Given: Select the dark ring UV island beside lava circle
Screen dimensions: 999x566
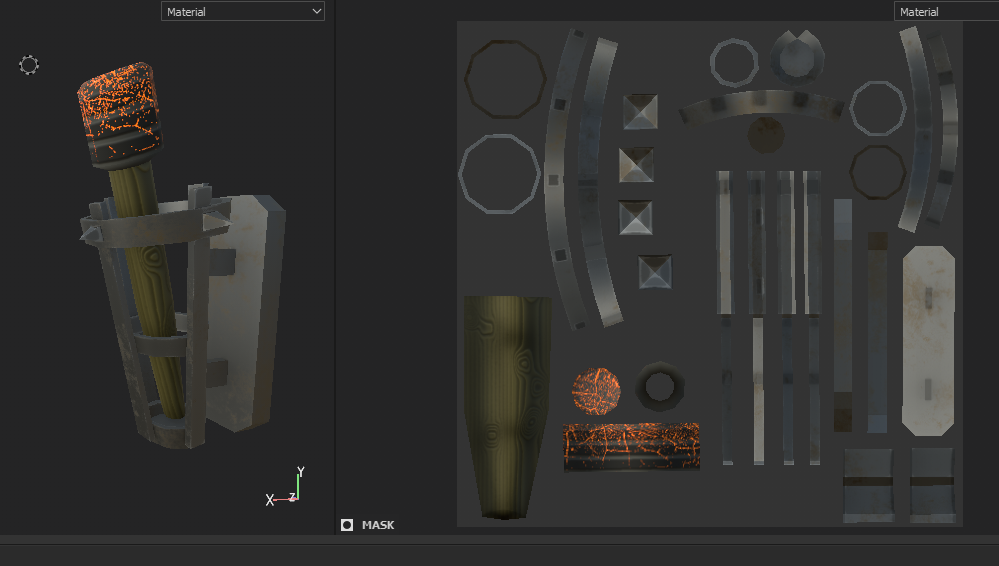Looking at the screenshot, I should 660,386.
